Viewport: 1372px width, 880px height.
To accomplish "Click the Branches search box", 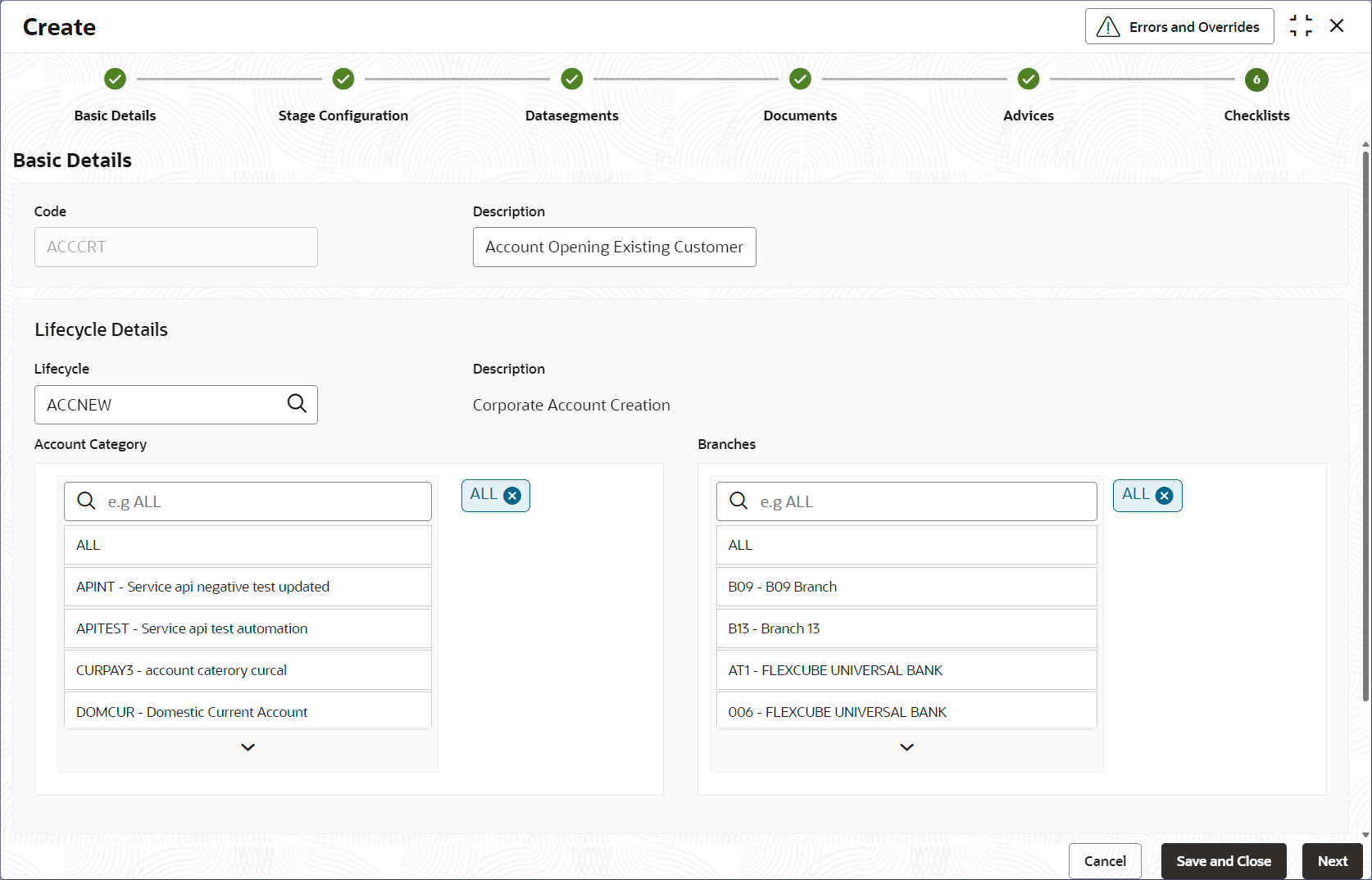I will point(906,501).
